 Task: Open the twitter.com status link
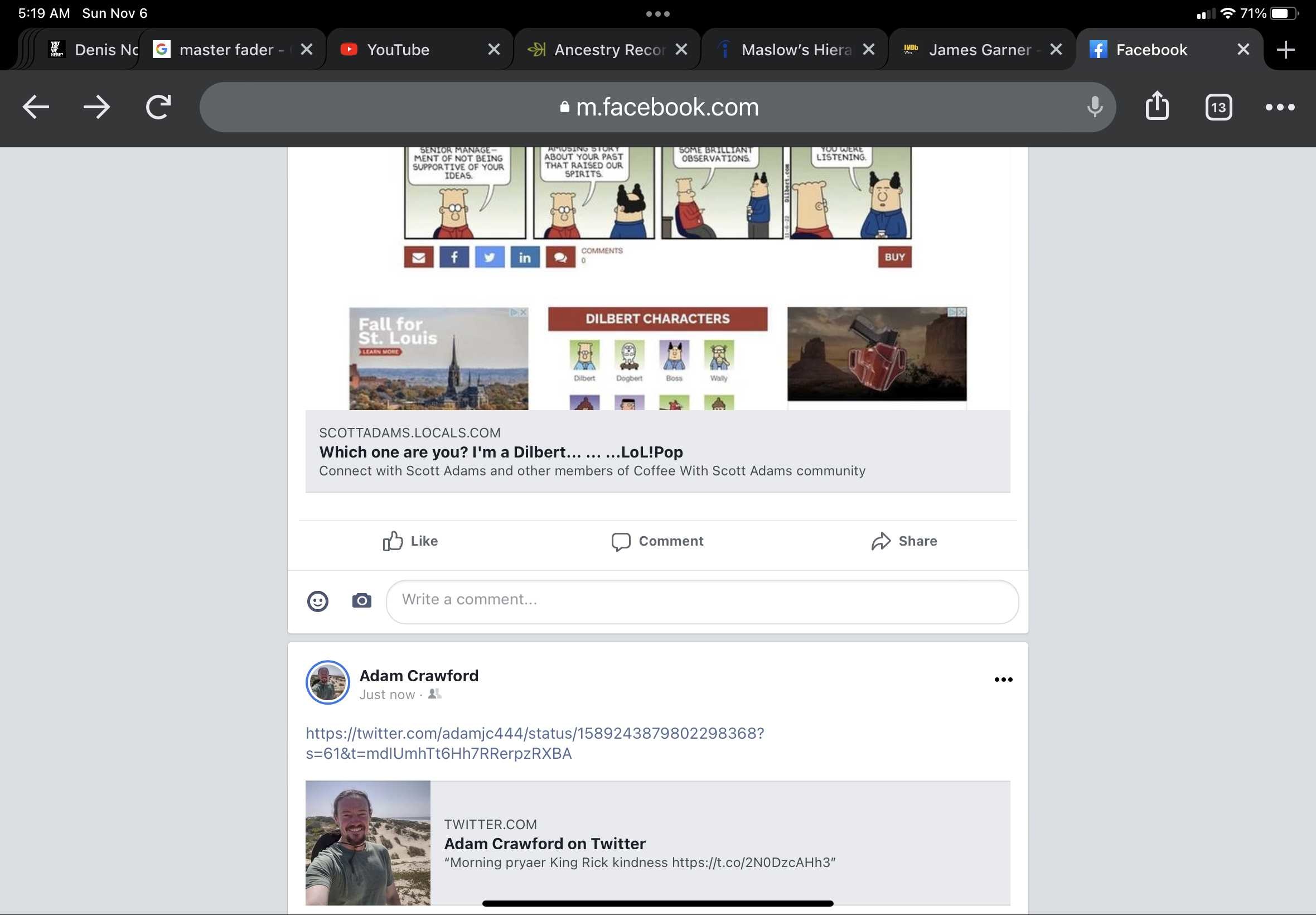pyautogui.click(x=535, y=743)
